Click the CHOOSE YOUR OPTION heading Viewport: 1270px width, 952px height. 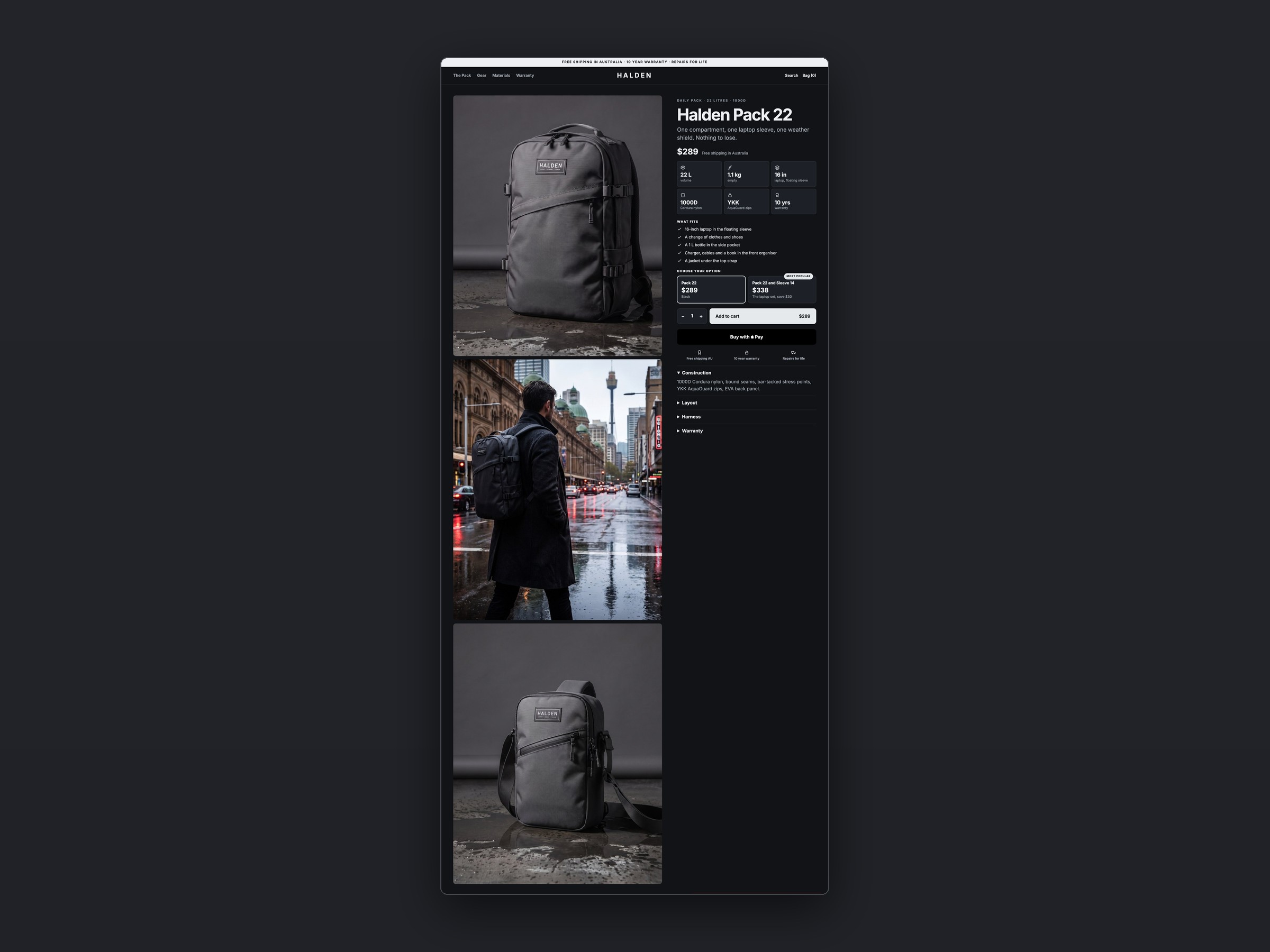(698, 271)
